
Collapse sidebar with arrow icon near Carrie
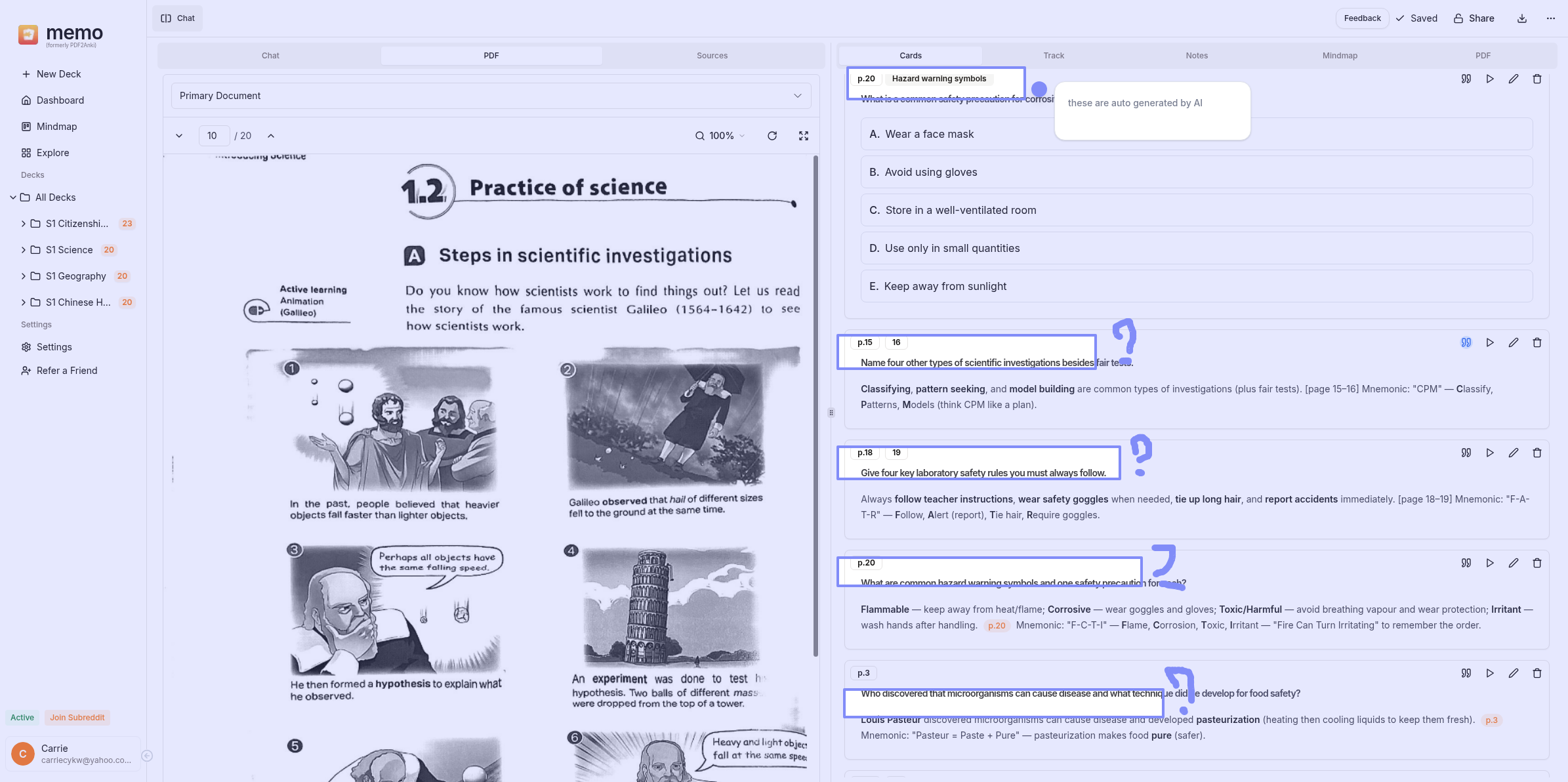point(148,756)
